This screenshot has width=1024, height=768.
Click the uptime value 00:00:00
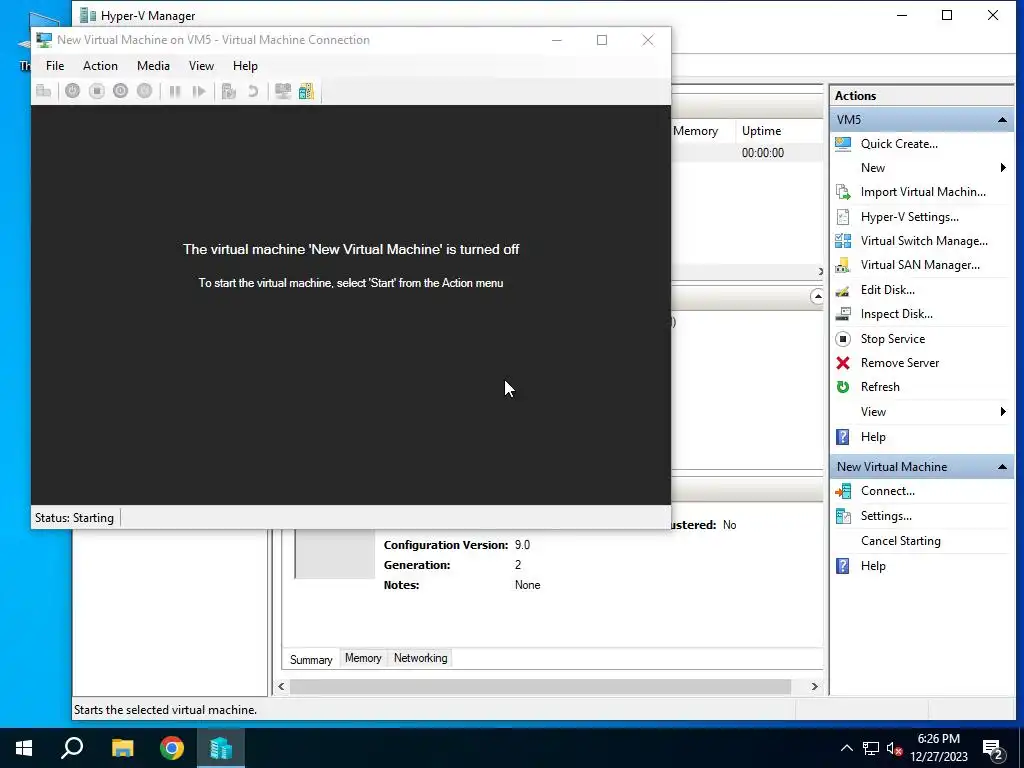coord(762,153)
